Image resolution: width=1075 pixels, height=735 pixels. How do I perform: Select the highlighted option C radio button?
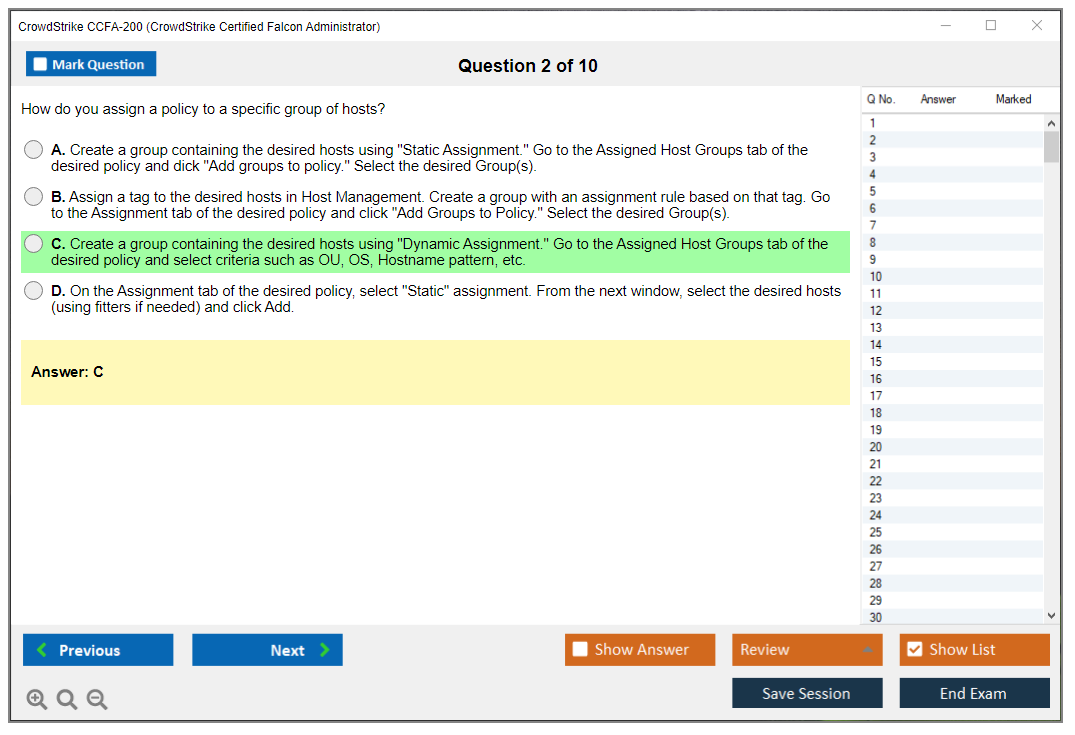click(34, 244)
